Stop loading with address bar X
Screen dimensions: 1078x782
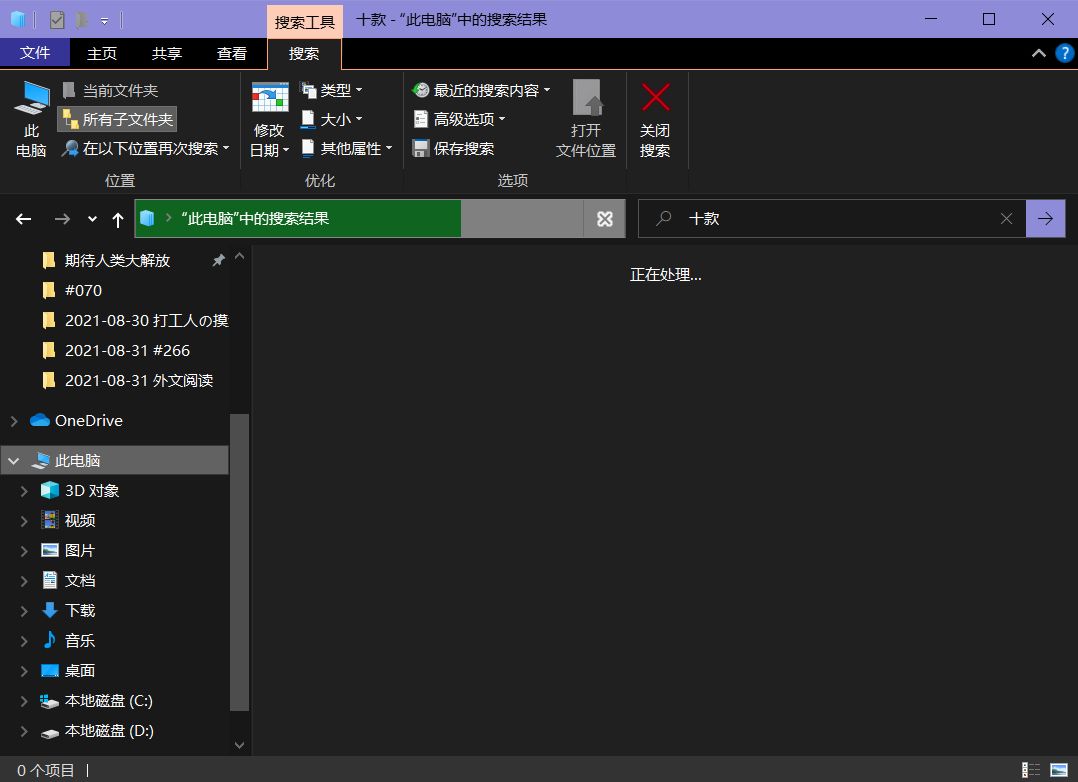pyautogui.click(x=604, y=219)
